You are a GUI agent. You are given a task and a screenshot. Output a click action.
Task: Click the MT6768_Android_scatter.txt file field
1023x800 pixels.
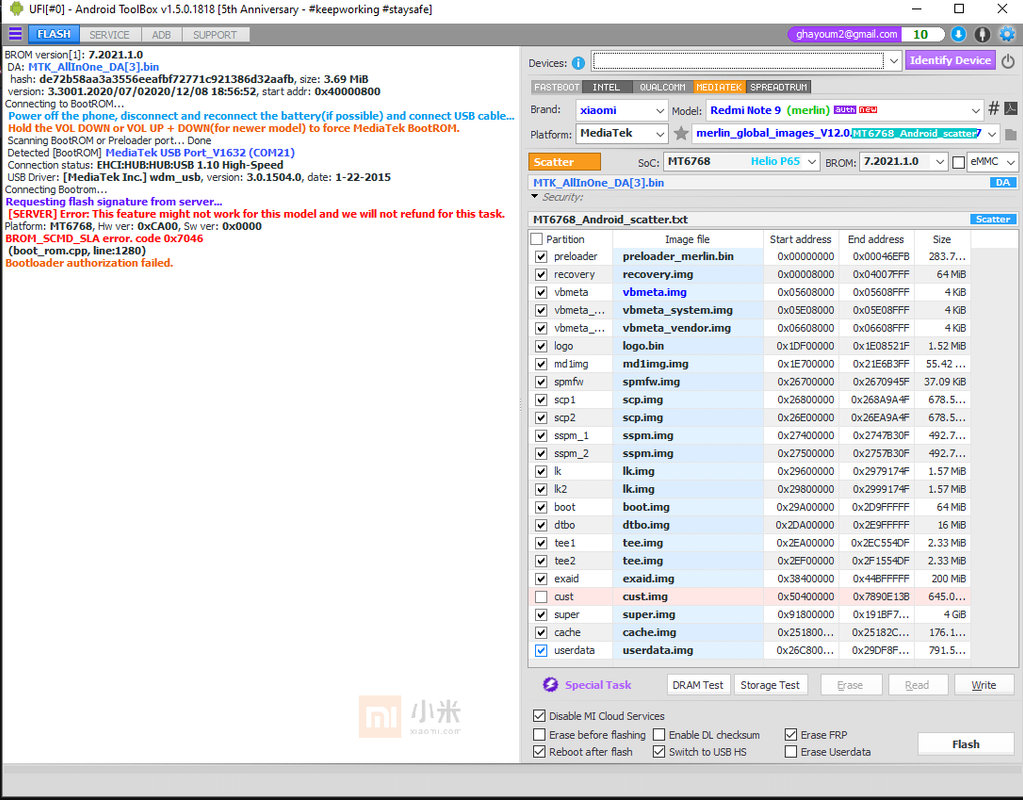(772, 219)
